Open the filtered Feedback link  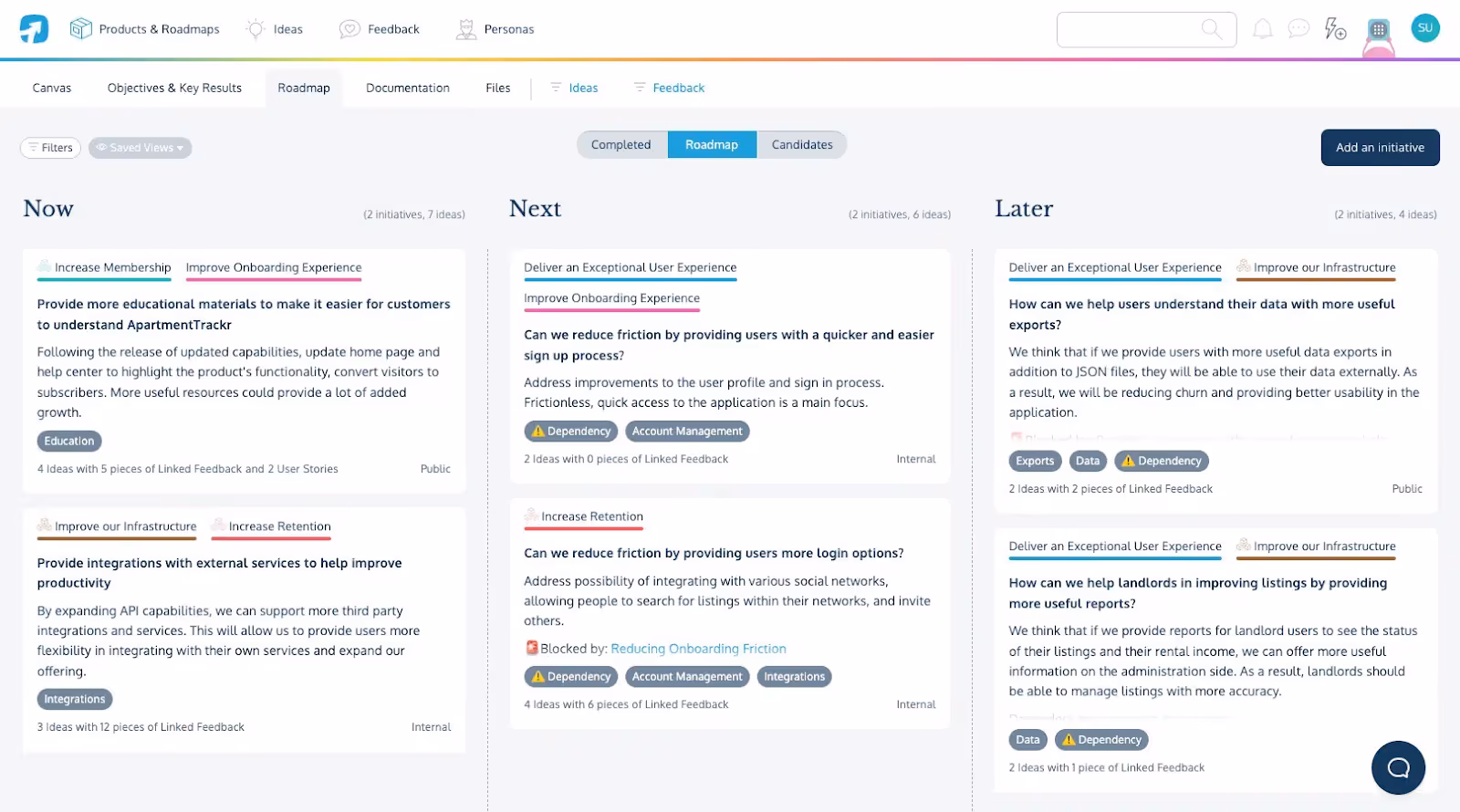point(679,88)
